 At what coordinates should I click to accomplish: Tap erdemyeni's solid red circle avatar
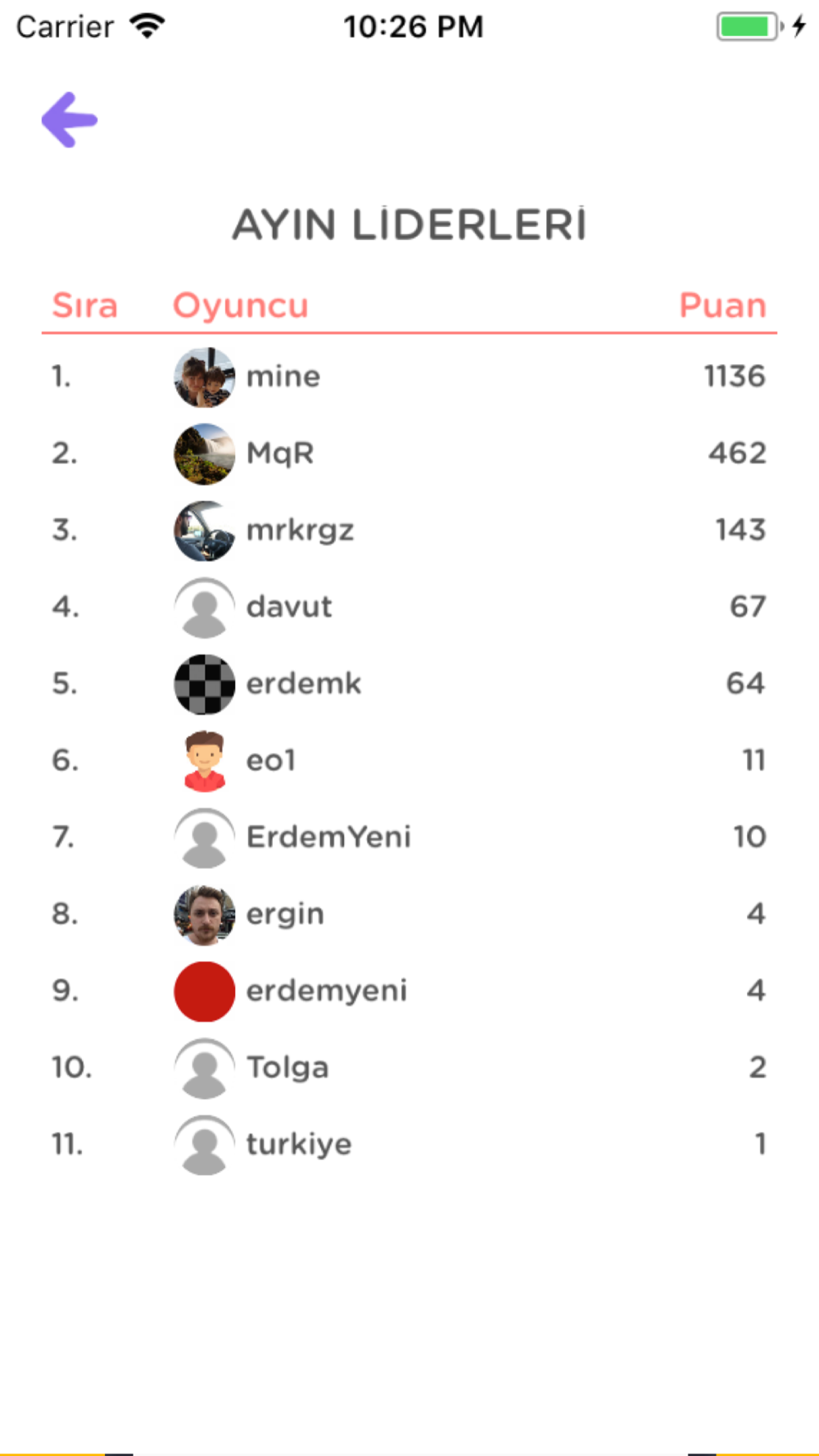coord(204,992)
